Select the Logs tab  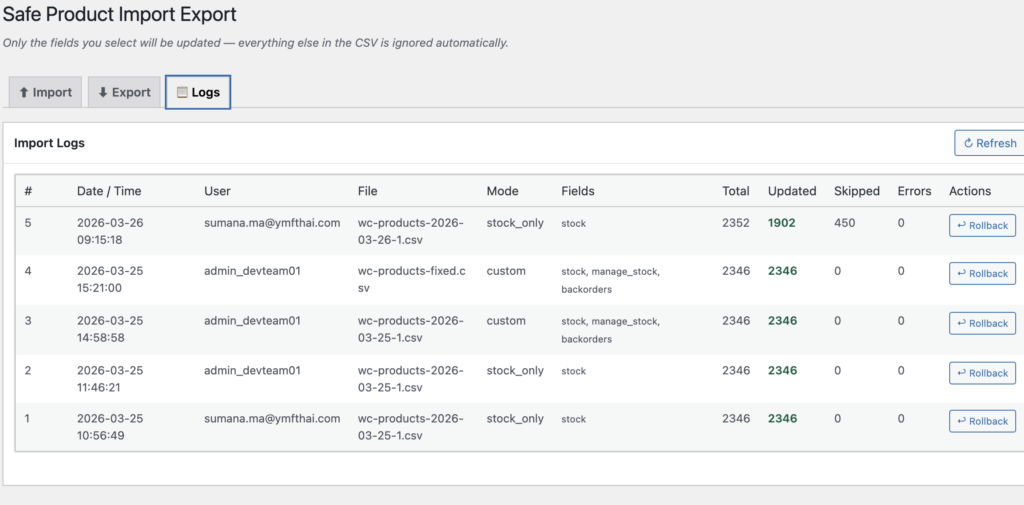pos(198,92)
